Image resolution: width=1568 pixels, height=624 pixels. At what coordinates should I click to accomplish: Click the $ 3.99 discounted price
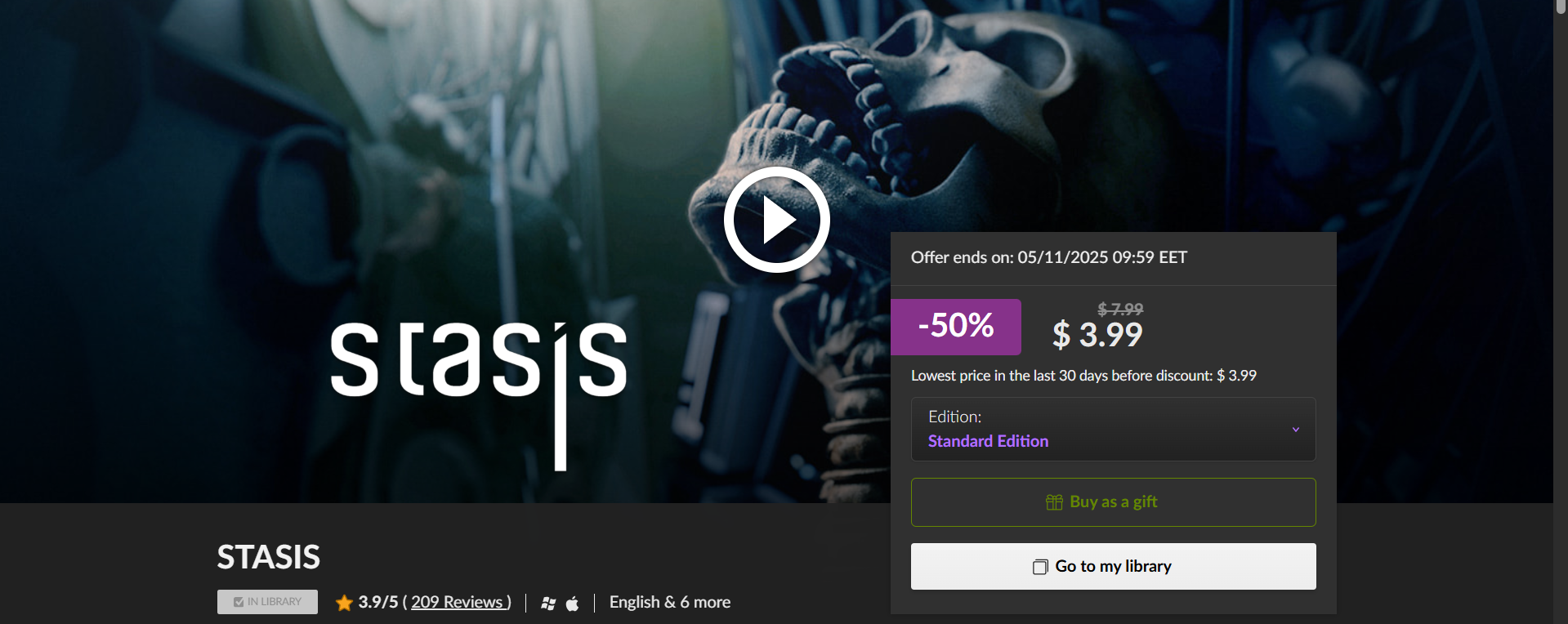(1097, 335)
